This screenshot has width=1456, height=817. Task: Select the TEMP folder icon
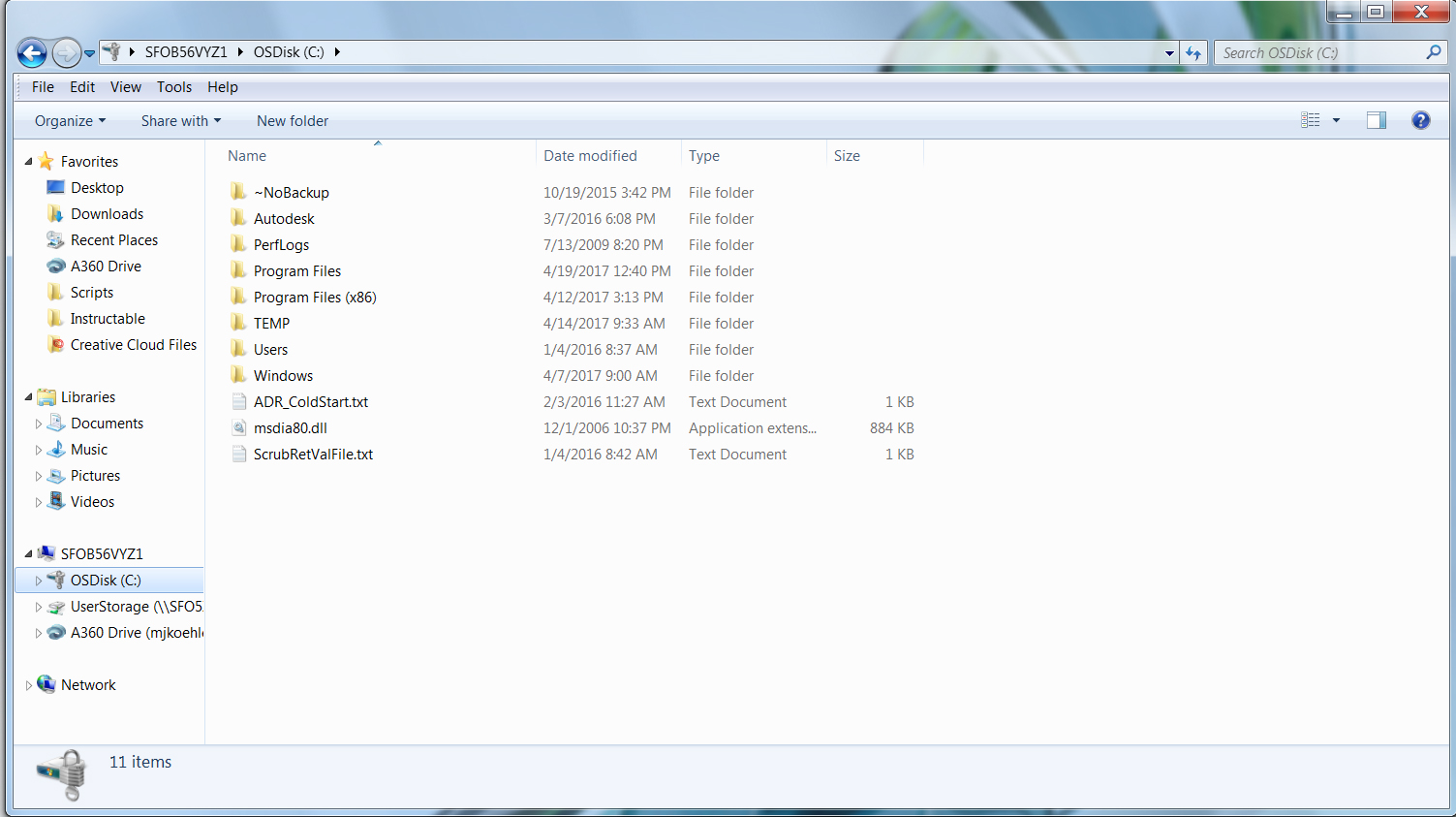[x=238, y=323]
